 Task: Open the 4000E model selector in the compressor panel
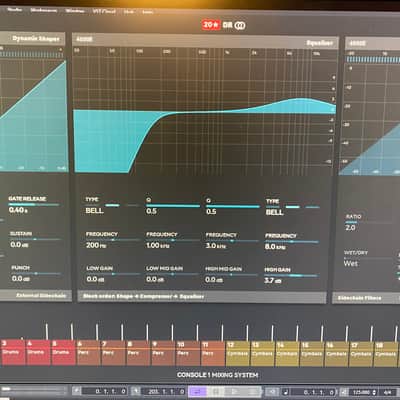point(357,43)
